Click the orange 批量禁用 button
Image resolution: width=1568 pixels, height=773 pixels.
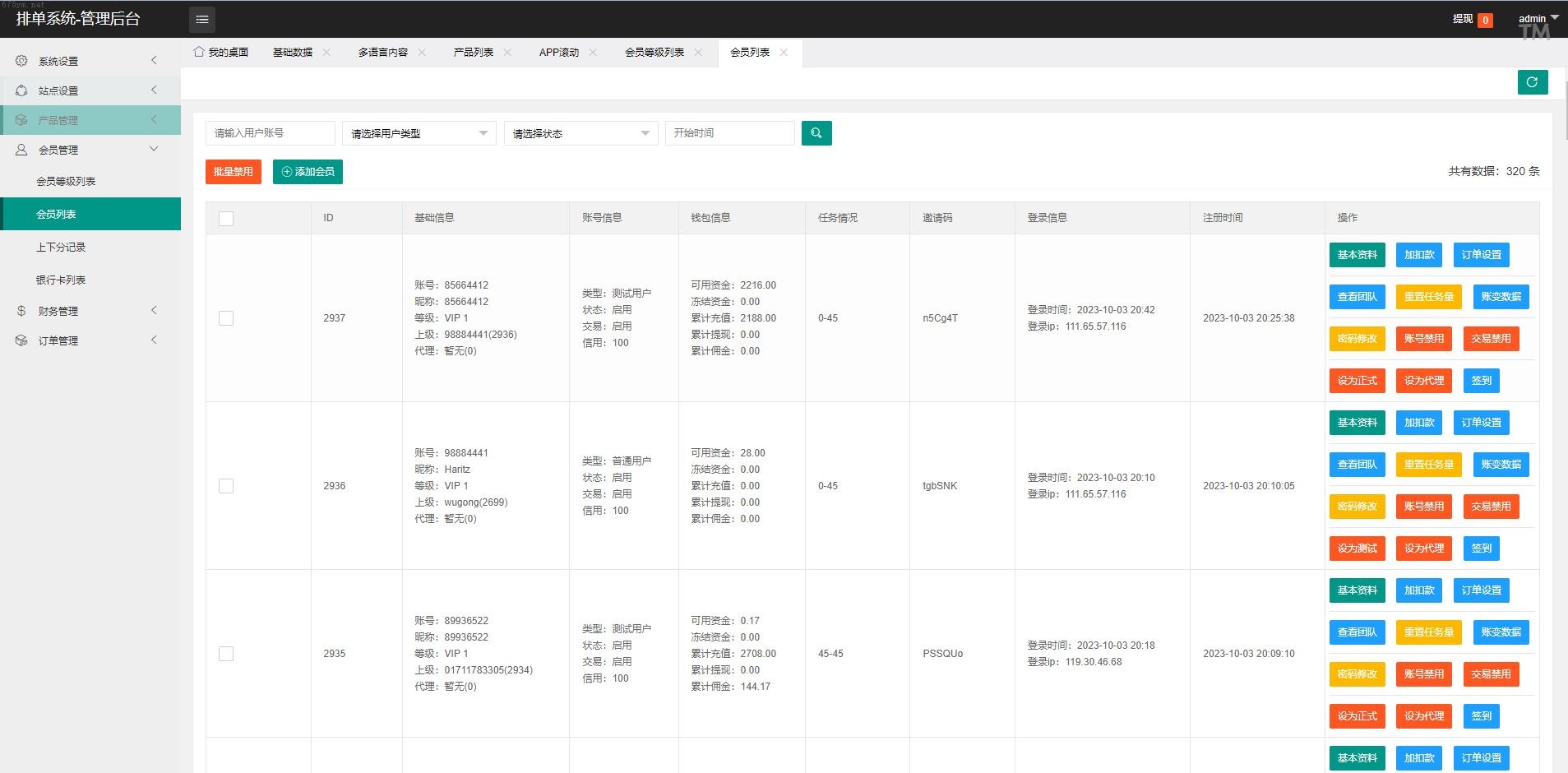click(234, 172)
